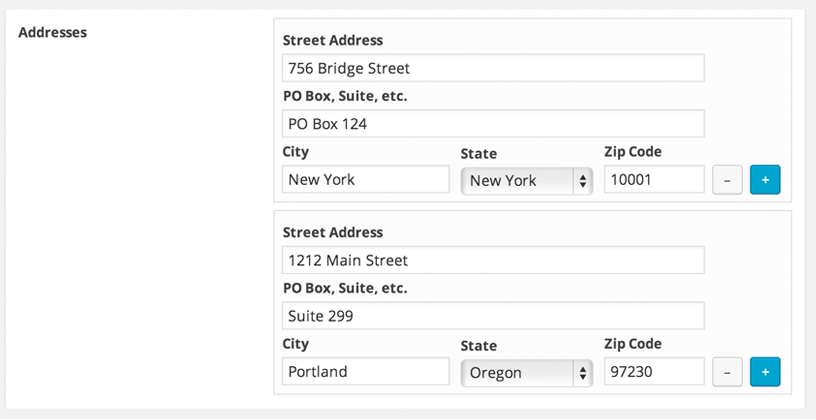
Task: Click the State label above Oregon dropdown
Action: pyautogui.click(x=479, y=346)
